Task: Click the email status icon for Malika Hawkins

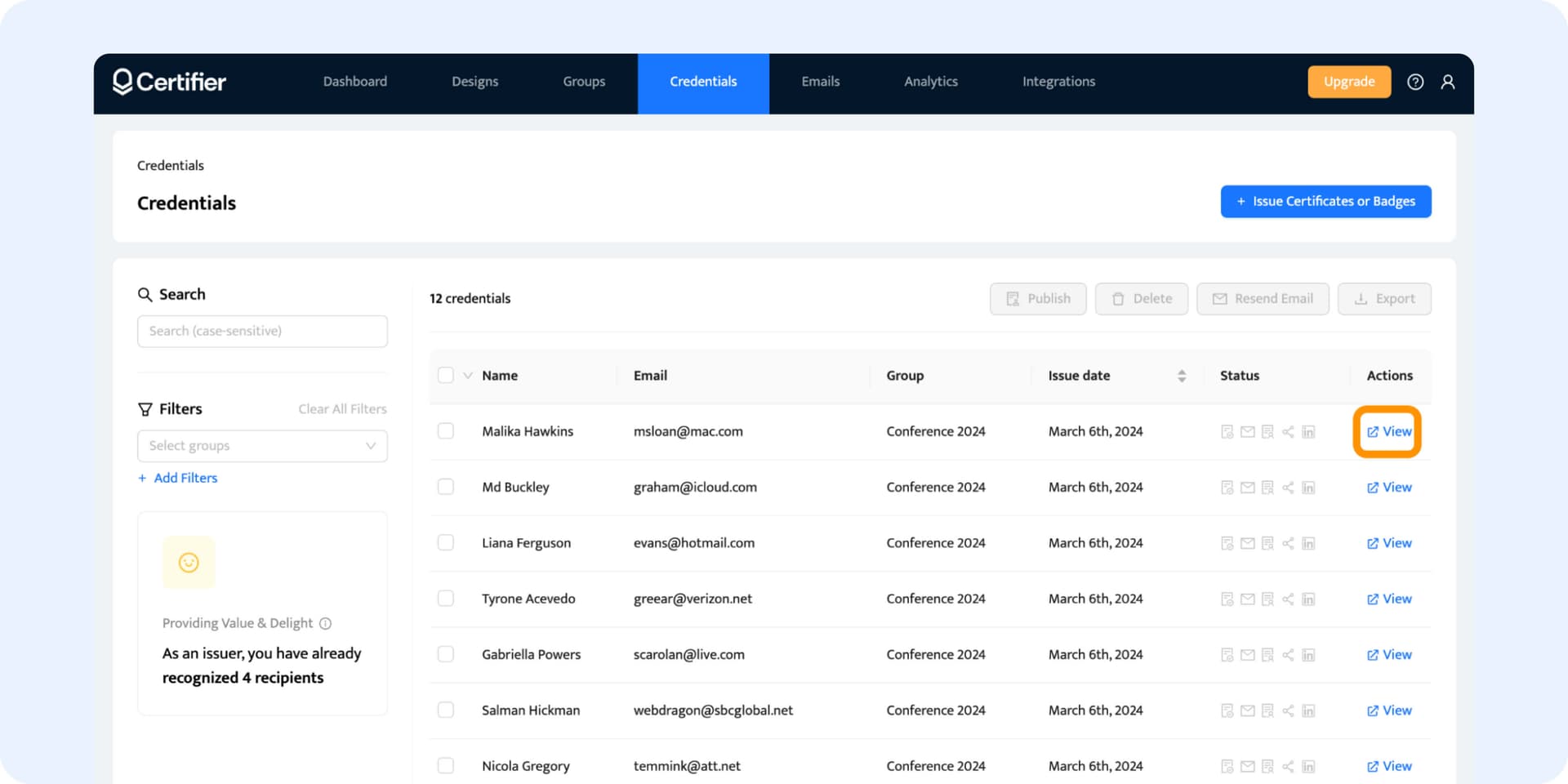Action: click(1247, 432)
